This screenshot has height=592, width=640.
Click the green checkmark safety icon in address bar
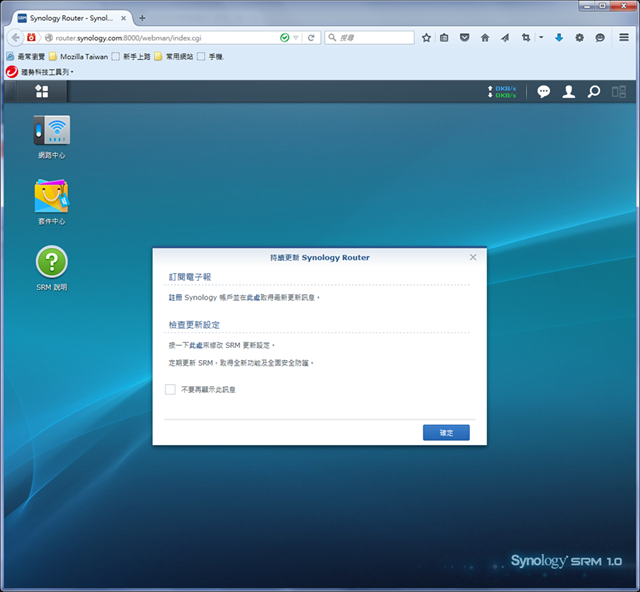pyautogui.click(x=284, y=38)
